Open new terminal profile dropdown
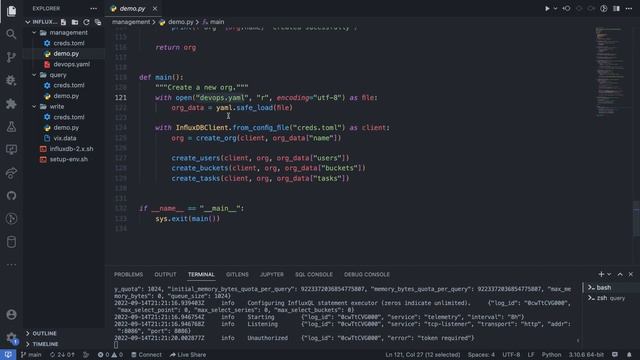The height and width of the screenshot is (360, 640). pyautogui.click(x=609, y=274)
